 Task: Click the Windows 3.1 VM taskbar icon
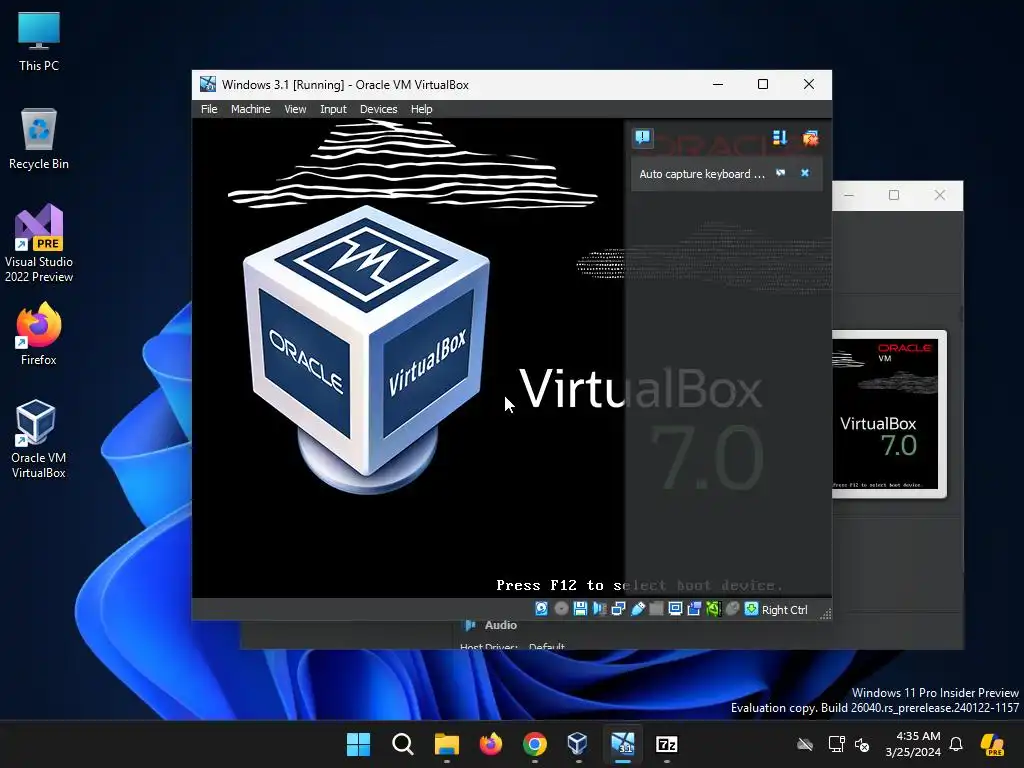pos(622,744)
